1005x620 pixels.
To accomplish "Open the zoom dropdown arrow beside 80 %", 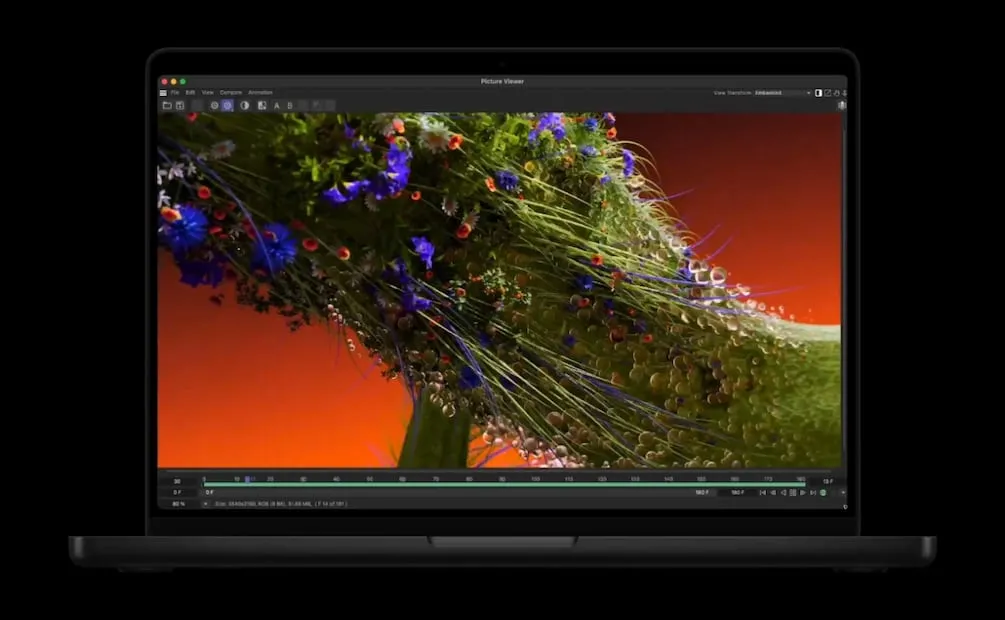I will [205, 504].
